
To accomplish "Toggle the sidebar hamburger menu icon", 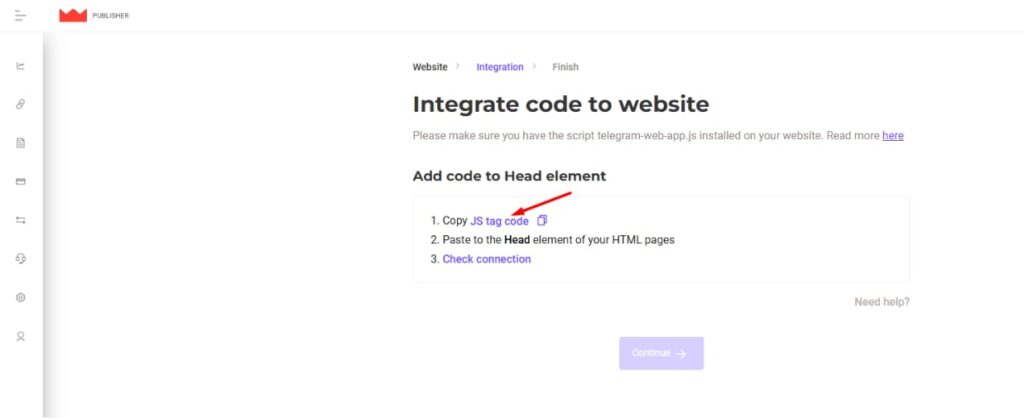I will click(21, 16).
